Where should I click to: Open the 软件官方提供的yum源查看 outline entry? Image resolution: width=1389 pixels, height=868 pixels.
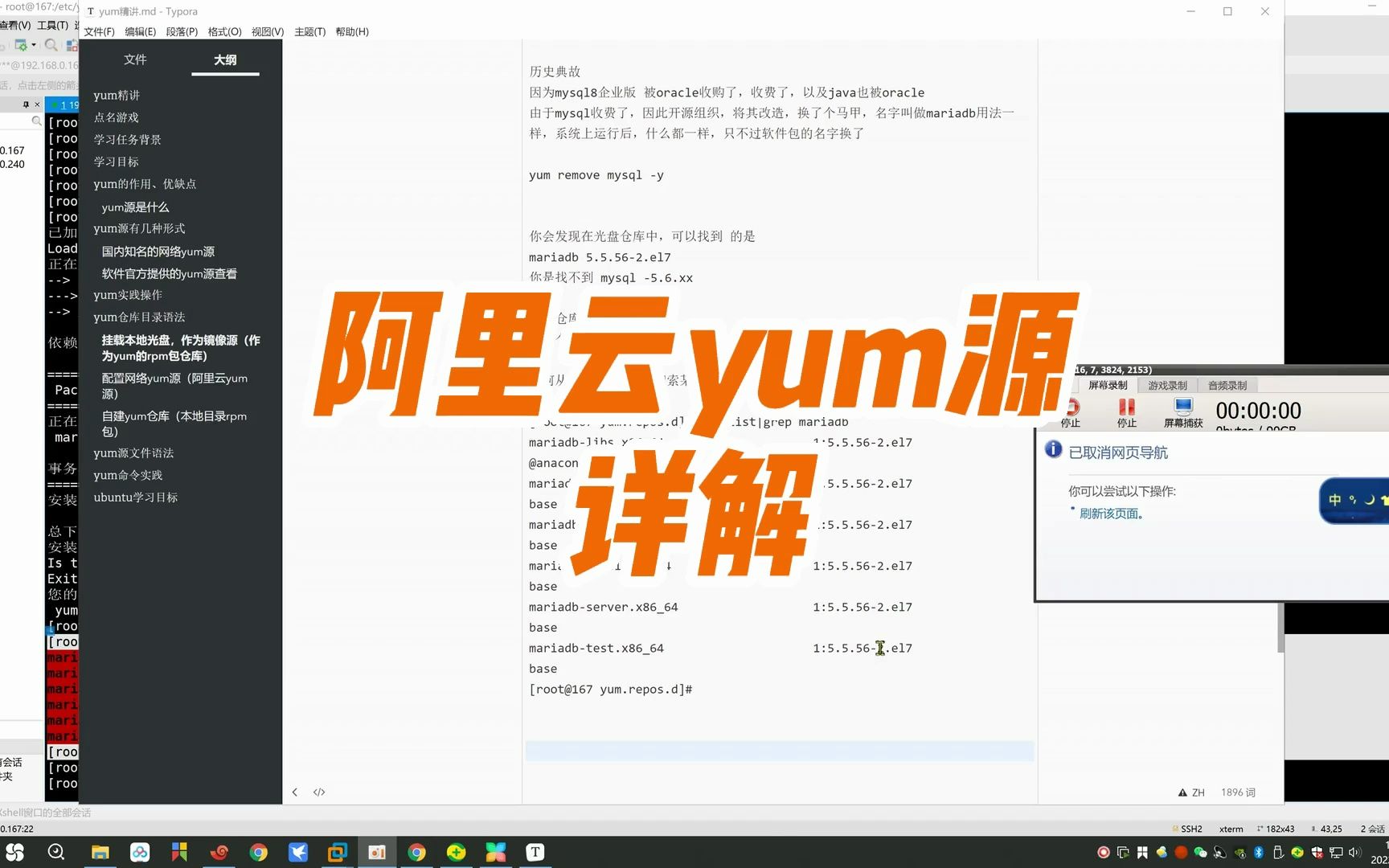click(170, 274)
